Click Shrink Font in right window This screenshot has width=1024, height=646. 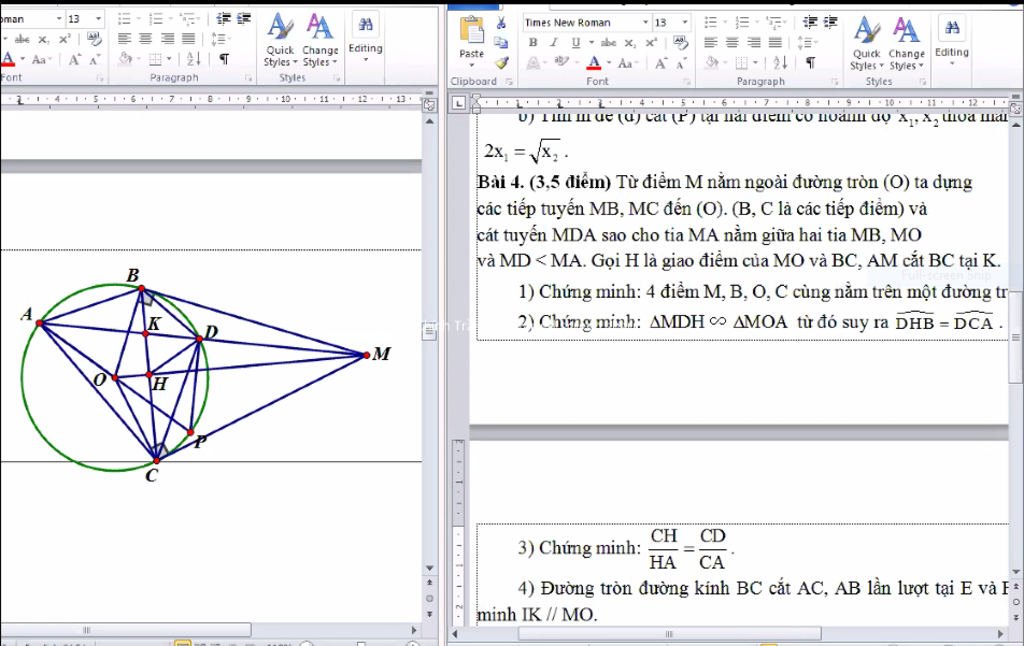[680, 63]
